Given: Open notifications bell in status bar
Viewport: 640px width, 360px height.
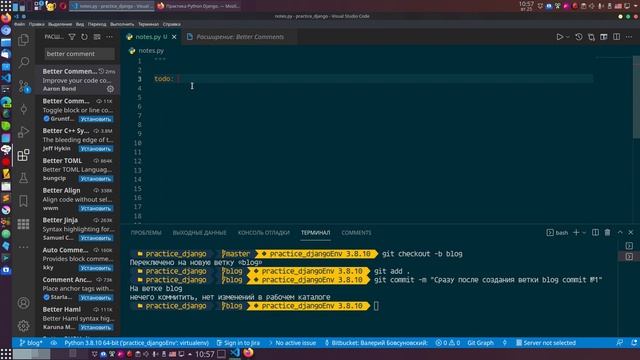Looking at the screenshot, I should (x=634, y=343).
